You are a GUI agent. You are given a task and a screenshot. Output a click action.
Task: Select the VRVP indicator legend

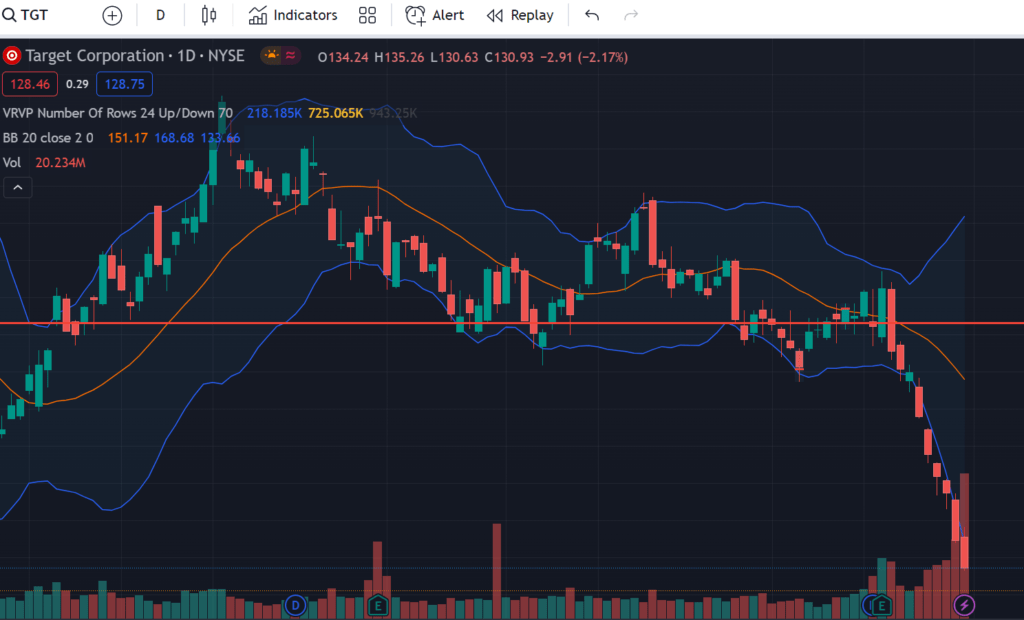(118, 113)
